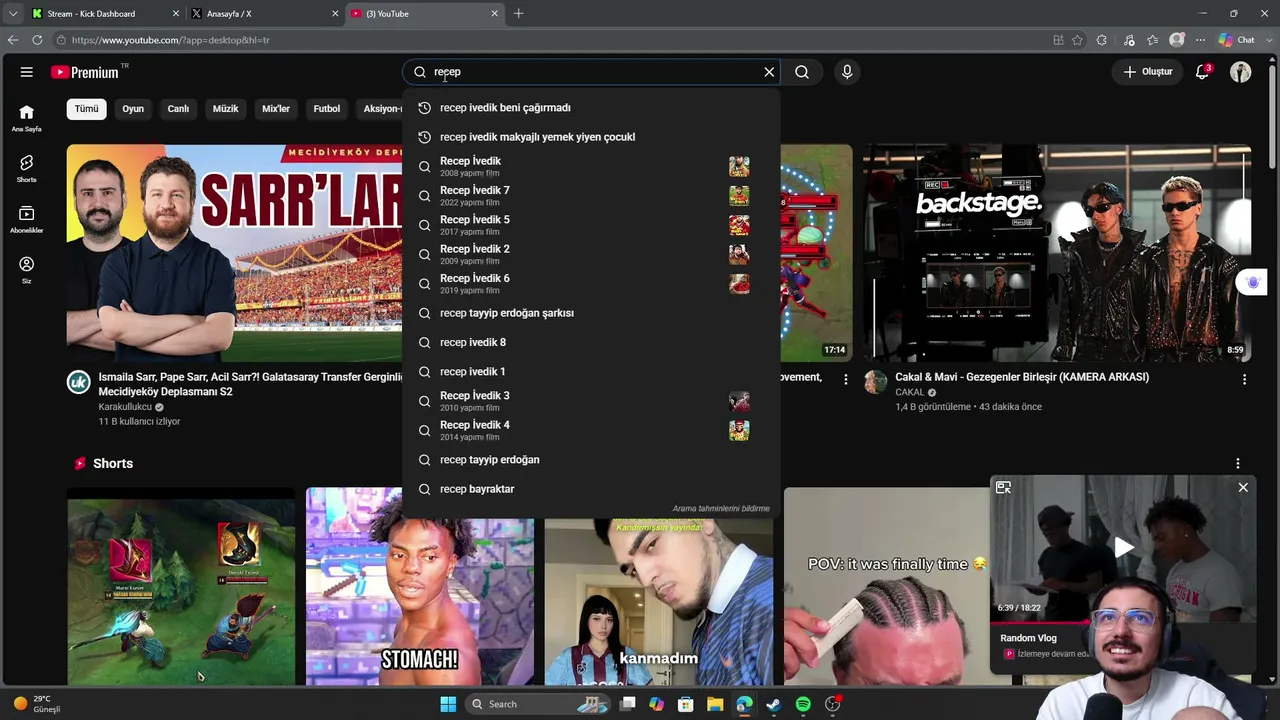The image size is (1280, 720).
Task: Switch to the Anasayfa / X tab
Action: (265, 14)
